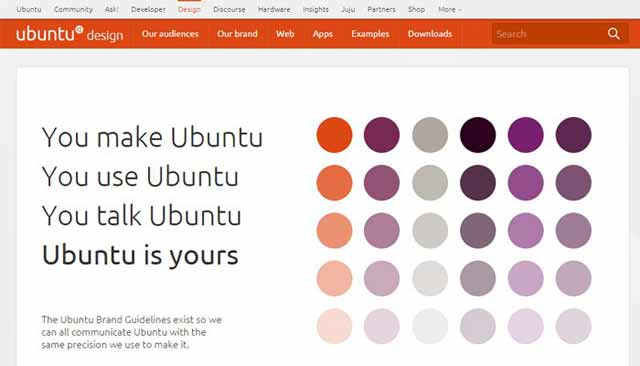
Task: Visit the Community link in top bar
Action: coord(73,9)
